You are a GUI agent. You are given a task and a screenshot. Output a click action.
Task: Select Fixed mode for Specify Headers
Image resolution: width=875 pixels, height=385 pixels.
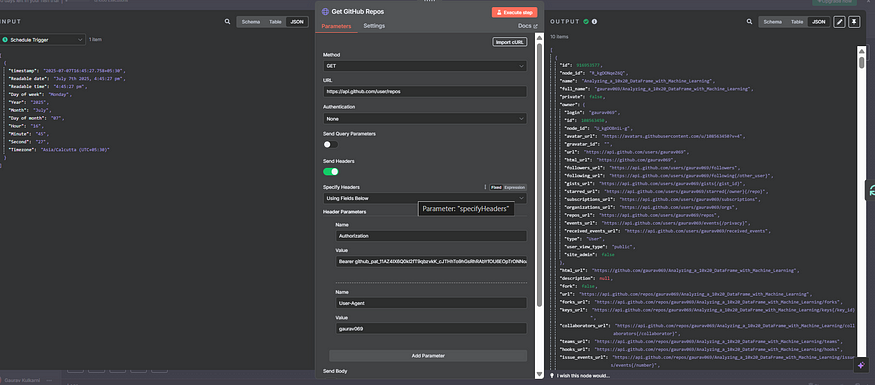point(496,187)
